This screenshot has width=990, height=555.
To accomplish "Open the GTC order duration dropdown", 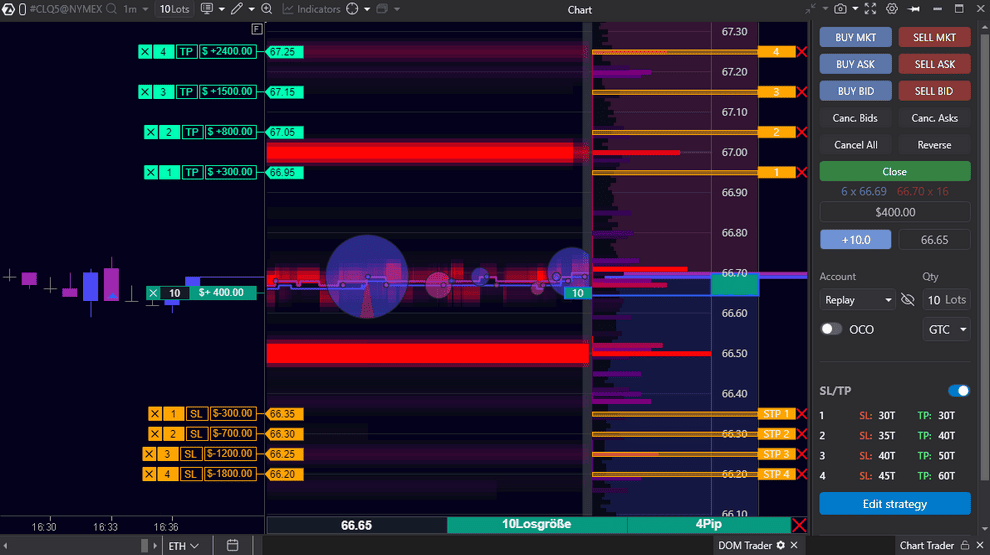I will pos(946,329).
